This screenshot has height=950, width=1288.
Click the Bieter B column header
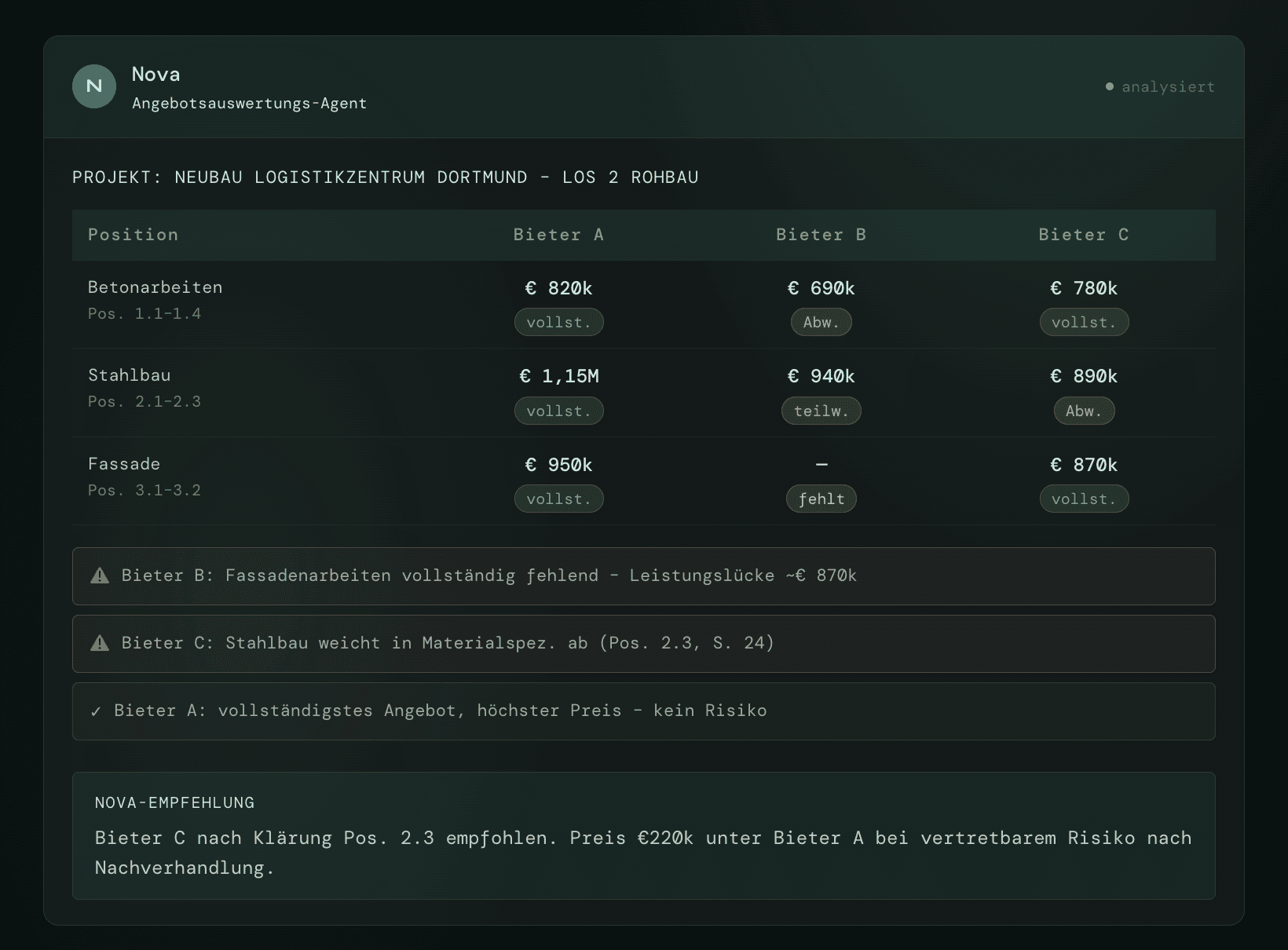click(821, 235)
